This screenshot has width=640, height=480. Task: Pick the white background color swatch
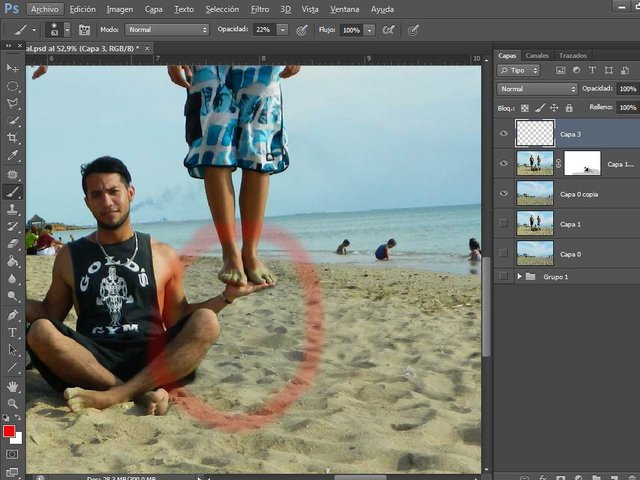[17, 440]
